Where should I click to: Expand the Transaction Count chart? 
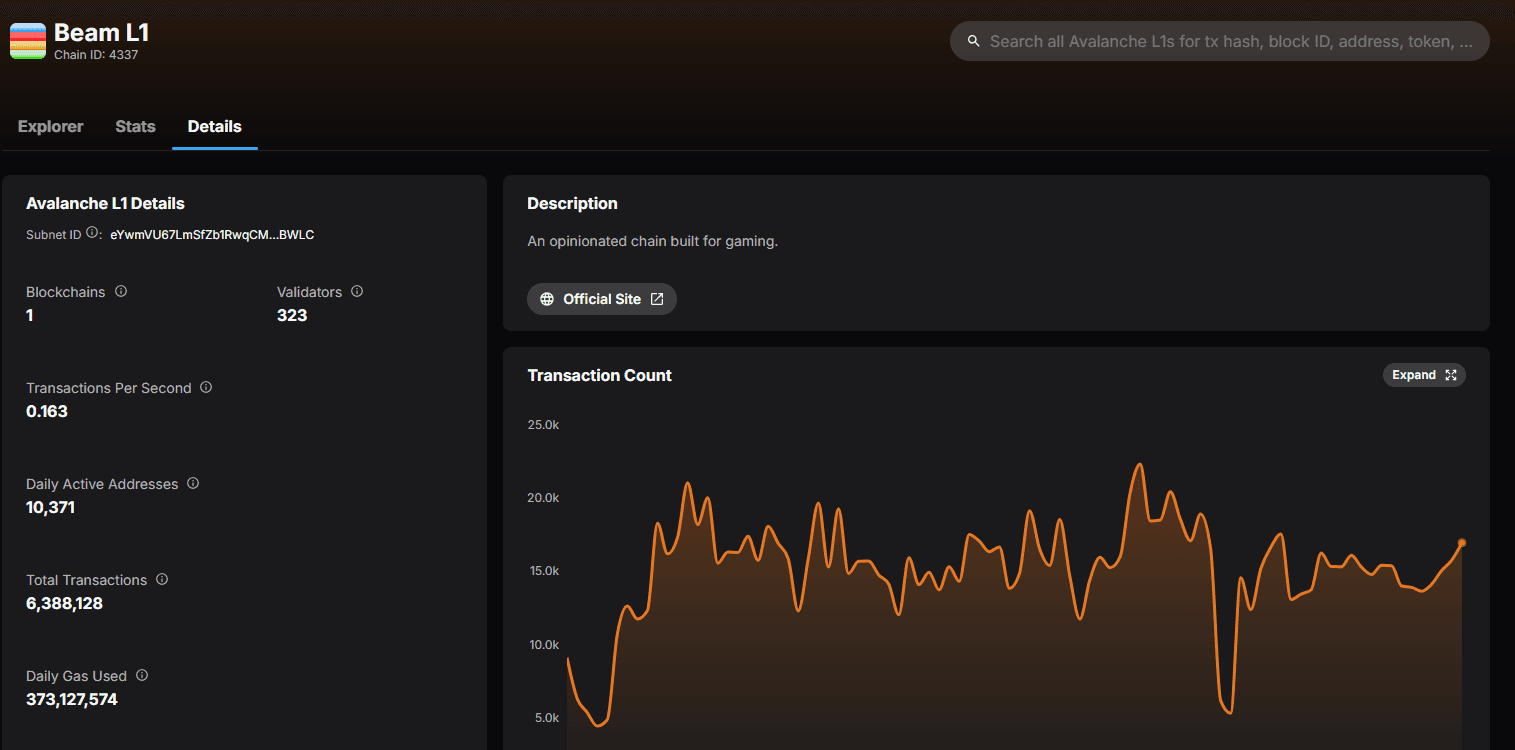tap(1424, 375)
